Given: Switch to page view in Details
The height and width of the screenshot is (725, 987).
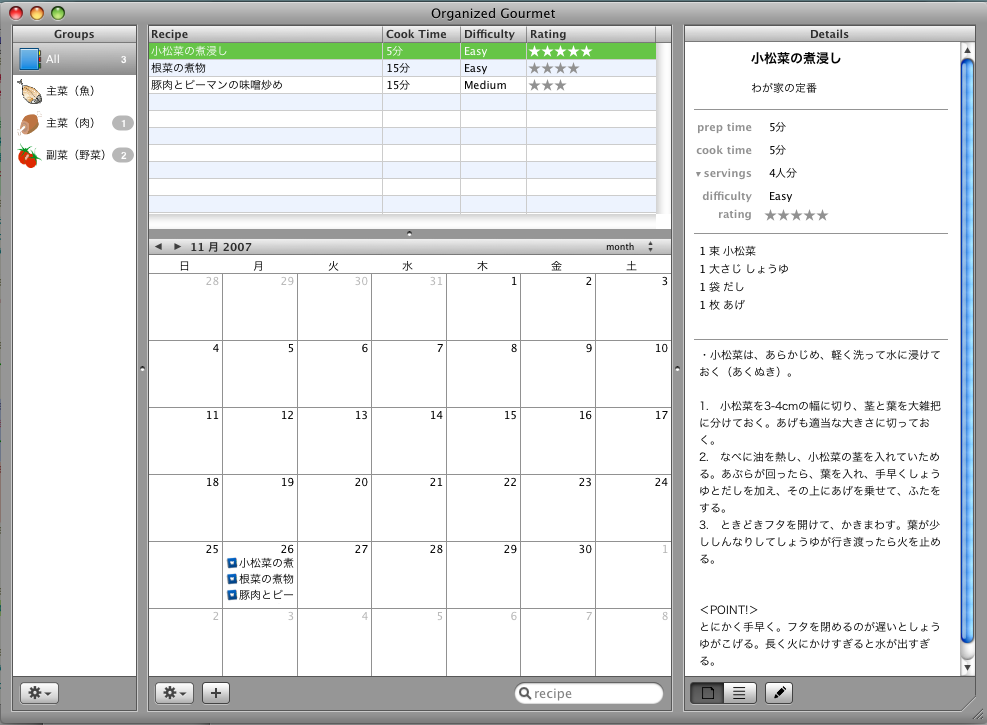Looking at the screenshot, I should 708,692.
